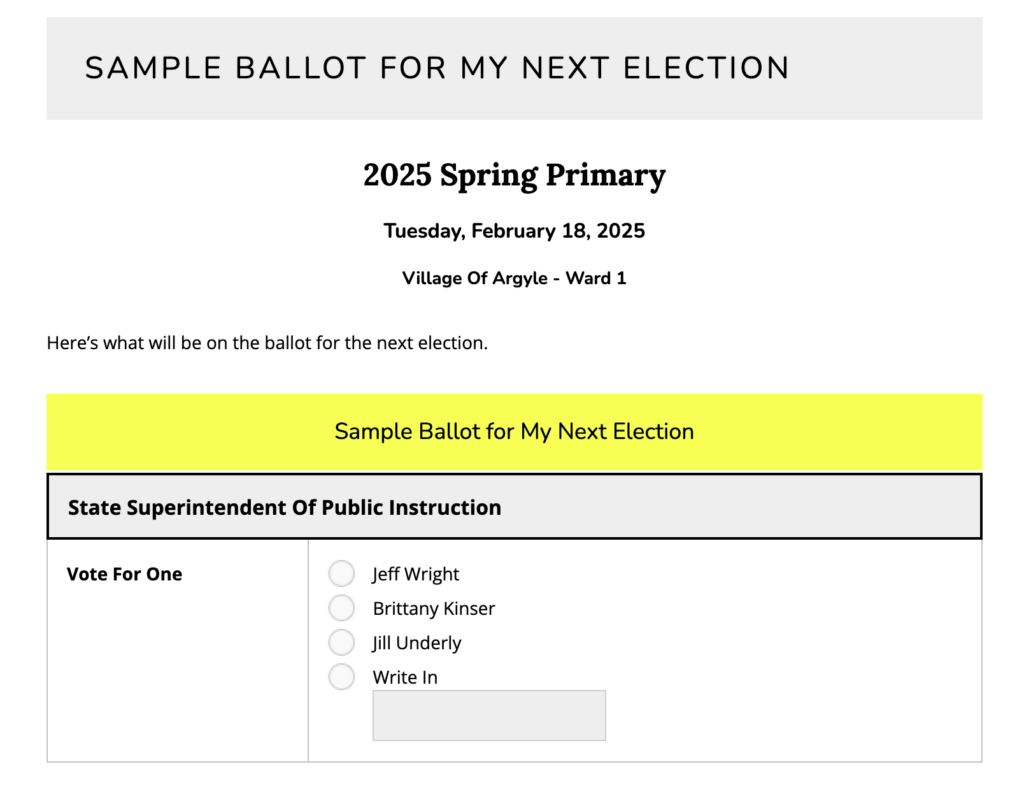This screenshot has height=799, width=1024.
Task: Enable the Write In radio button
Action: (x=342, y=677)
